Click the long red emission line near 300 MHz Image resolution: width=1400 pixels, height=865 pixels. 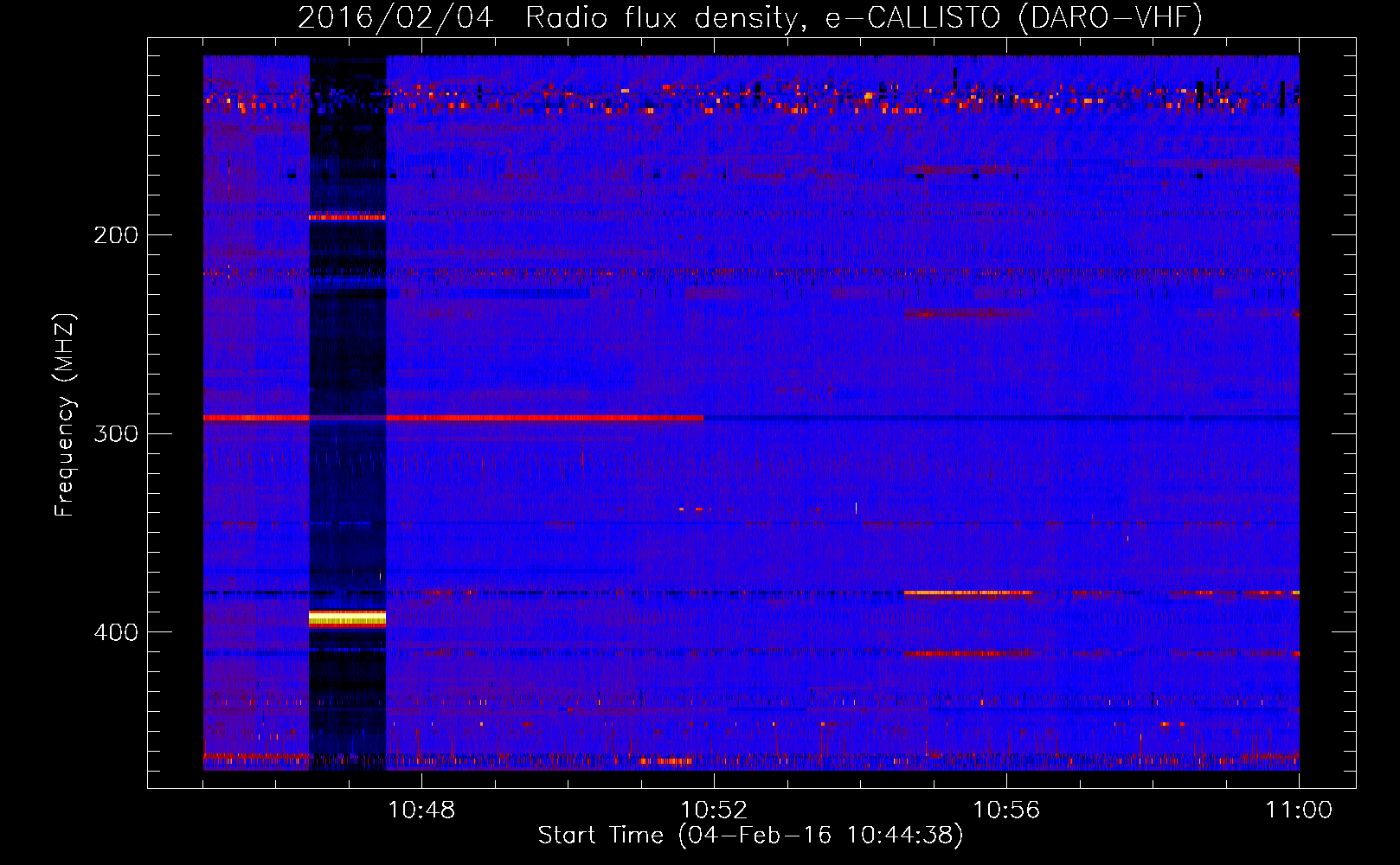point(453,418)
